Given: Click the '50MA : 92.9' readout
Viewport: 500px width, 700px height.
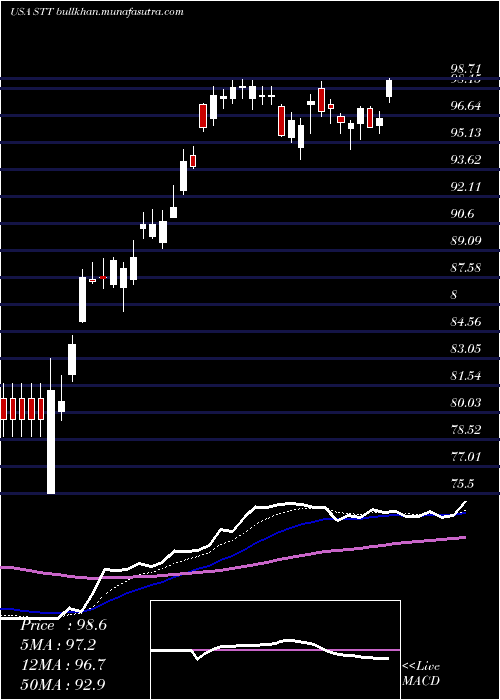Looking at the screenshot, I should (x=63, y=684).
